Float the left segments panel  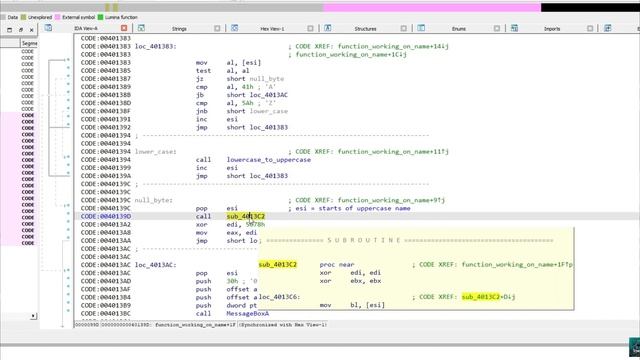point(21,30)
